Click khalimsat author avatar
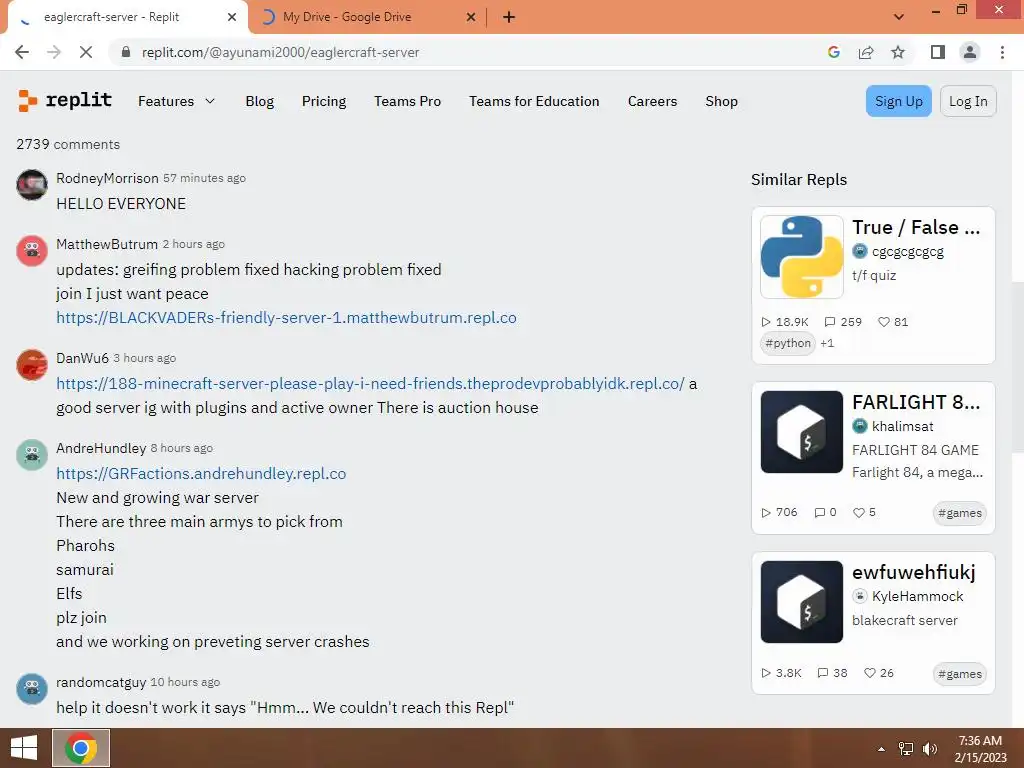 pos(859,426)
